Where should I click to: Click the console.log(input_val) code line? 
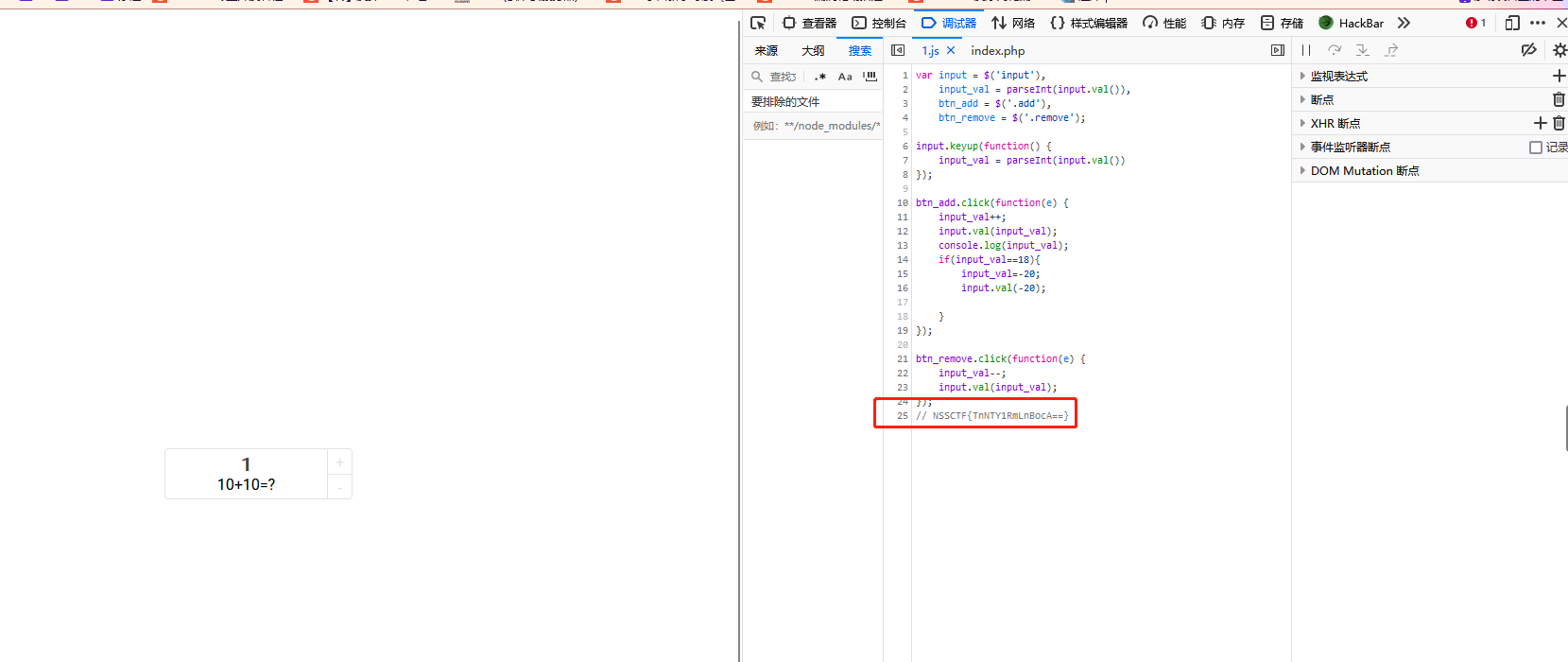[1003, 245]
